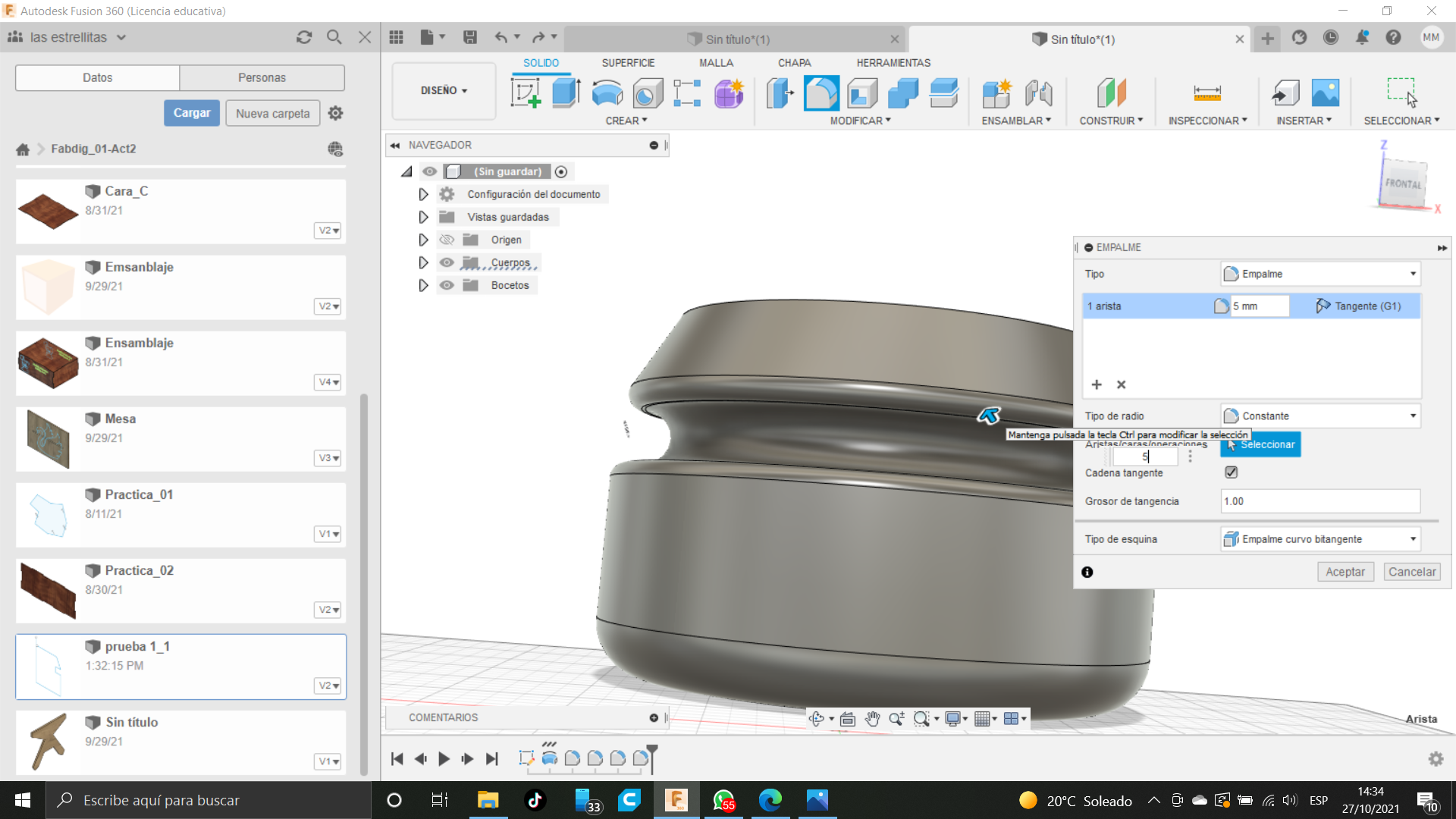Select the Shell tool icon
Screen dimensions: 1456x819
(862, 93)
